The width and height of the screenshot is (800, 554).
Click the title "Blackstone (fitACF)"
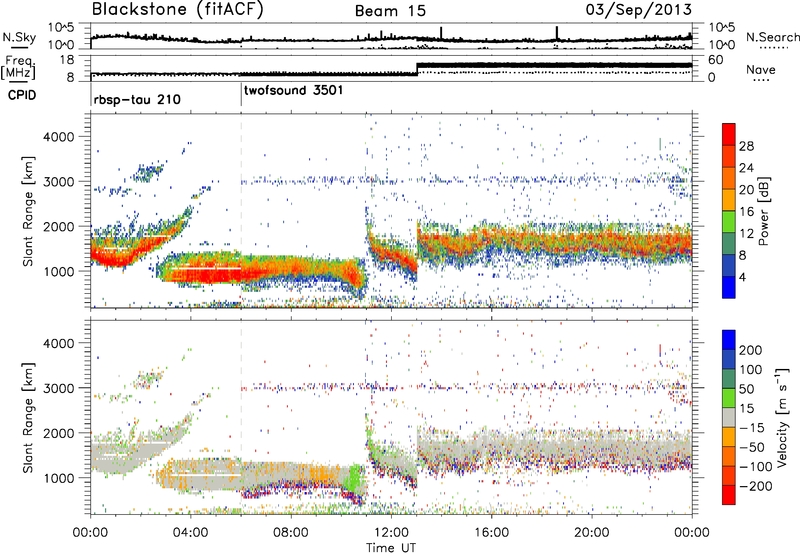178,10
